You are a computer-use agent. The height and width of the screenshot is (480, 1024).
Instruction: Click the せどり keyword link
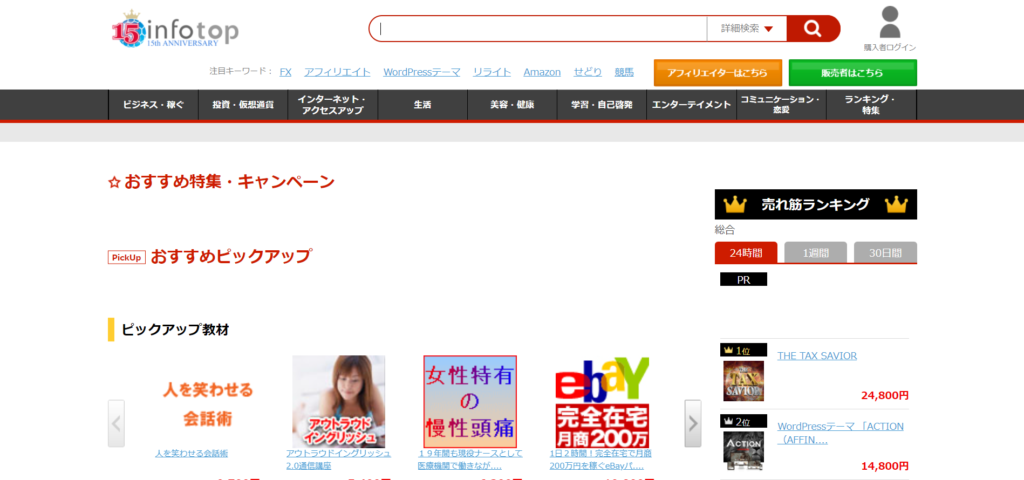pyautogui.click(x=588, y=72)
